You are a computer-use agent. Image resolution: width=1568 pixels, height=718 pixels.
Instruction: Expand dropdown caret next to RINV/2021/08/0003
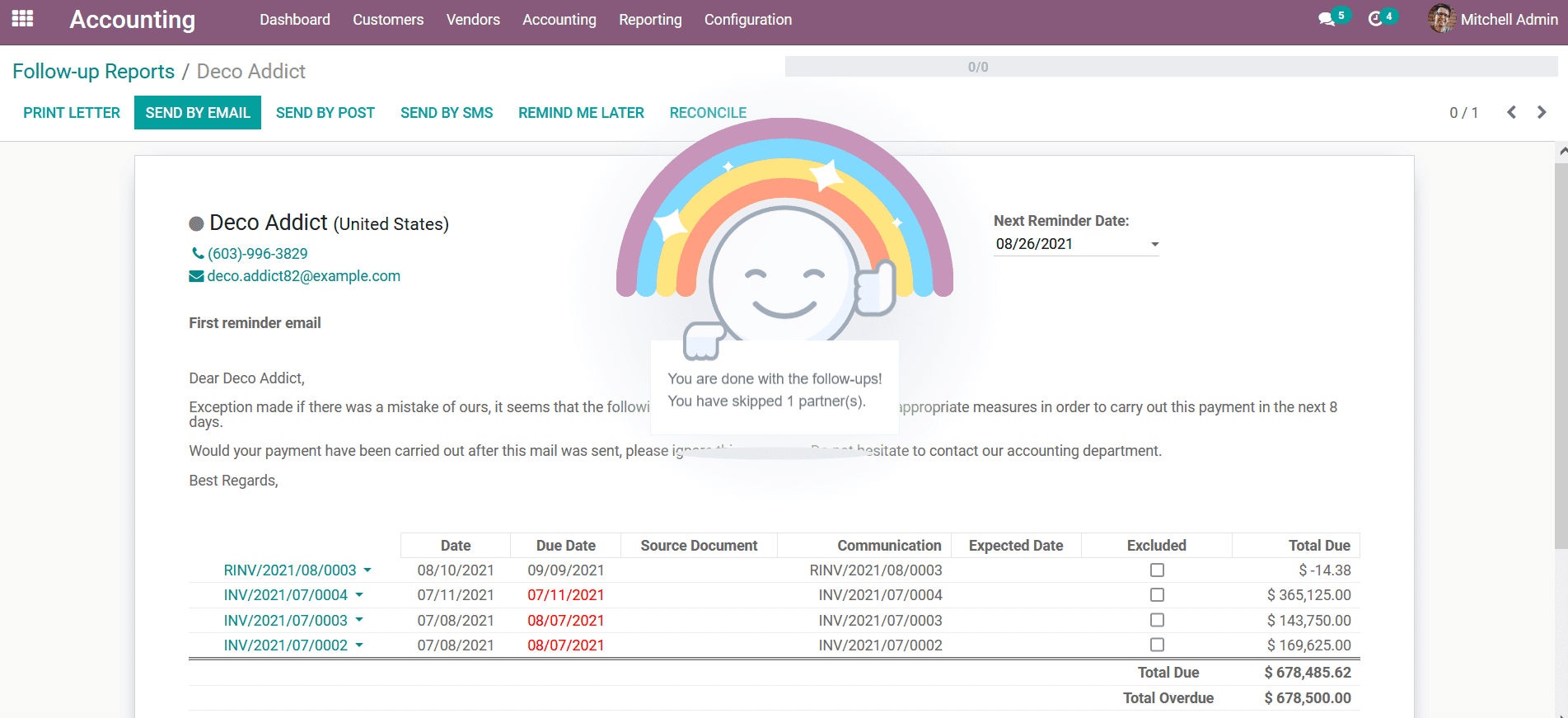coord(367,570)
